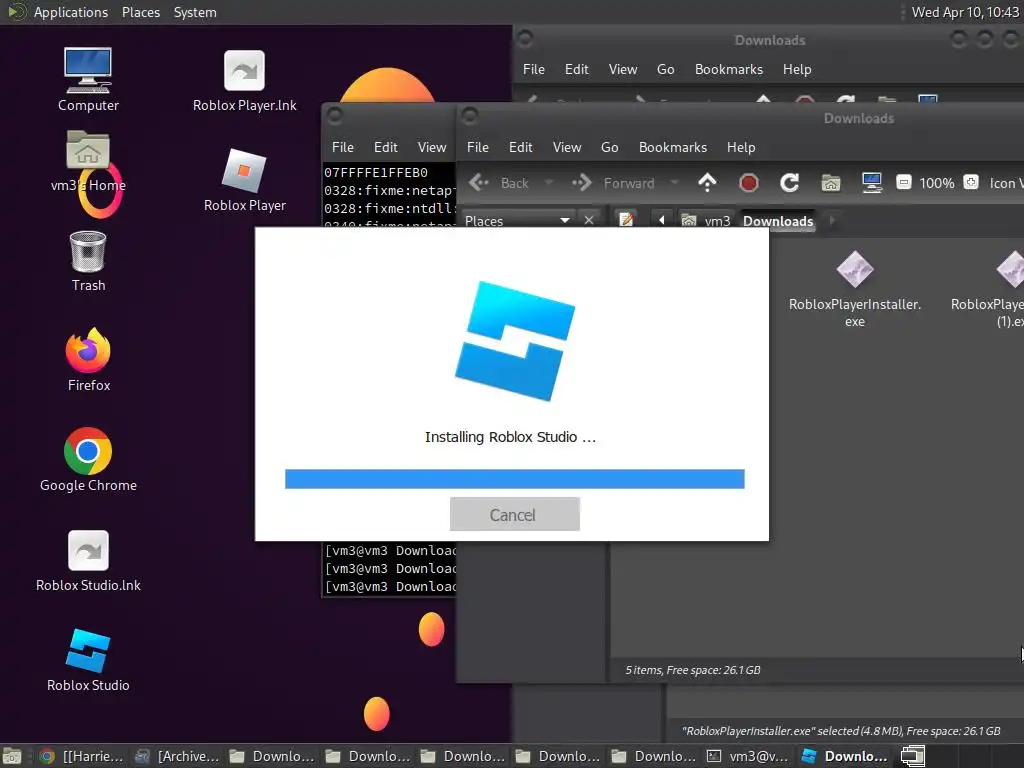Switch to the [Archive... taskbar window
Viewport: 1024px width, 768px height.
click(x=177, y=756)
